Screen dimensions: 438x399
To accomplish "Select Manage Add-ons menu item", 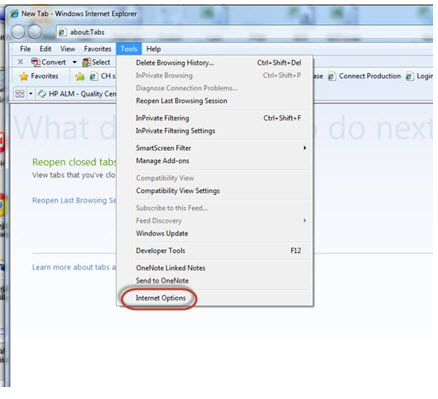I will tap(215, 161).
